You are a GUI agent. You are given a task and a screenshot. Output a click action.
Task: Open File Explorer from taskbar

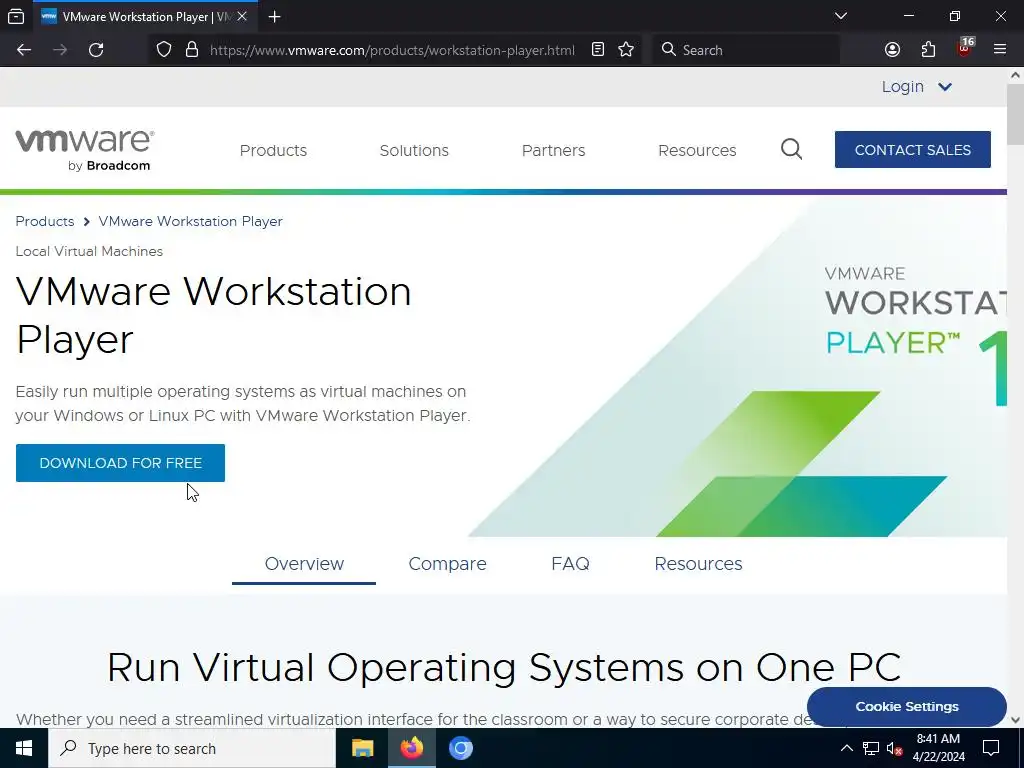tap(362, 748)
